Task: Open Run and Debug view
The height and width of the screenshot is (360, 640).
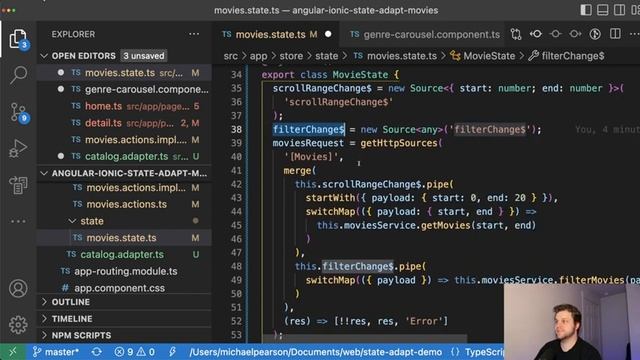Action: tap(18, 149)
